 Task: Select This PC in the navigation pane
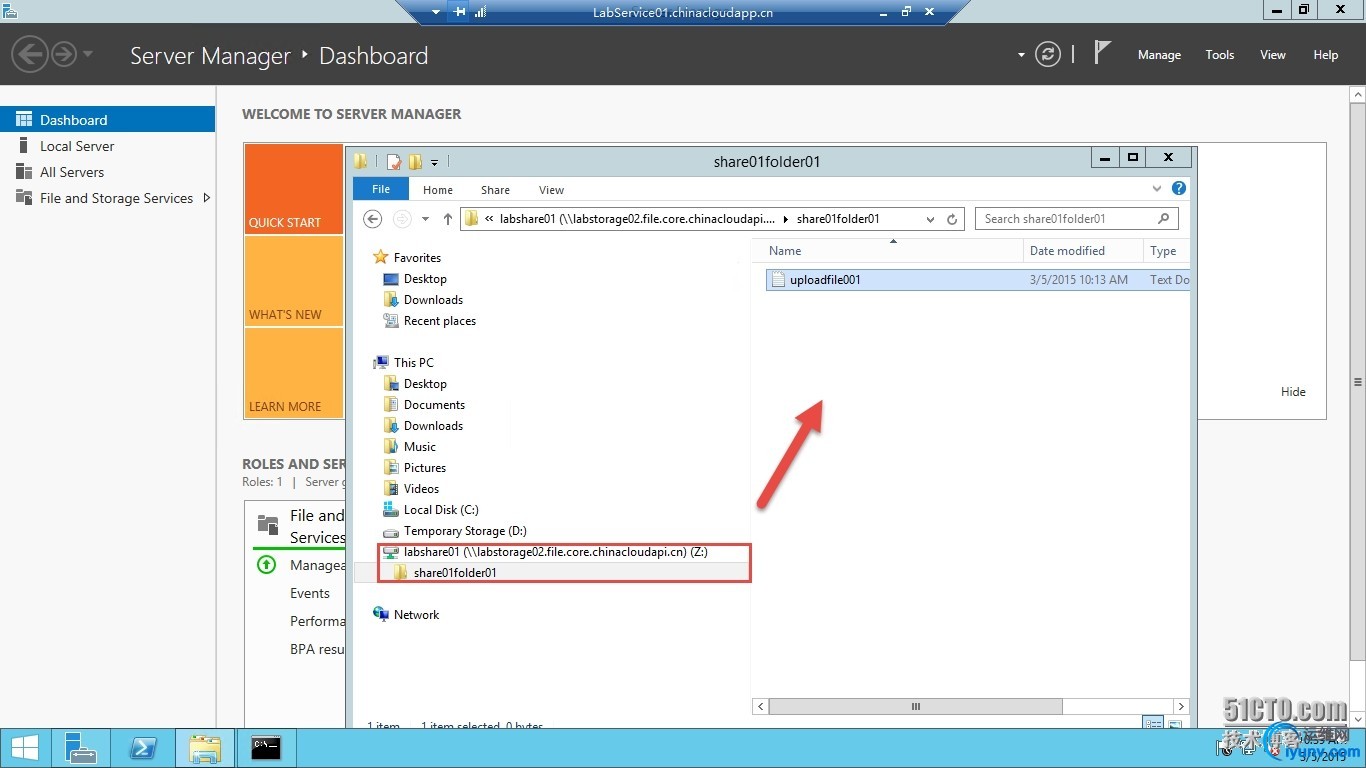coord(413,363)
